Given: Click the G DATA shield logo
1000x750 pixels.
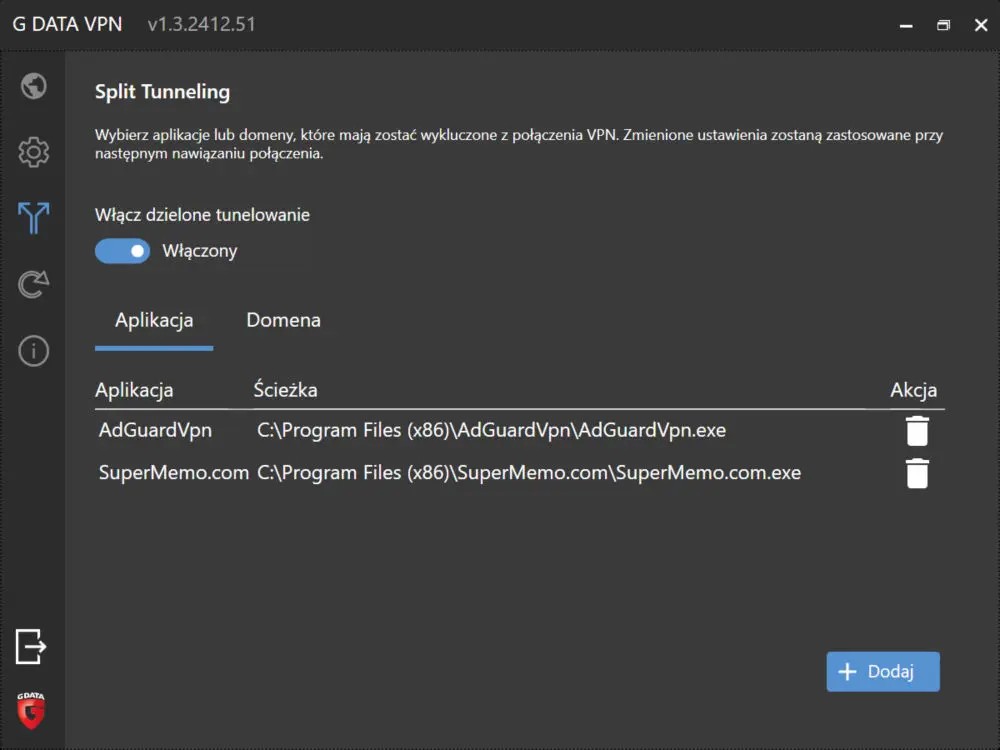Looking at the screenshot, I should 31,709.
